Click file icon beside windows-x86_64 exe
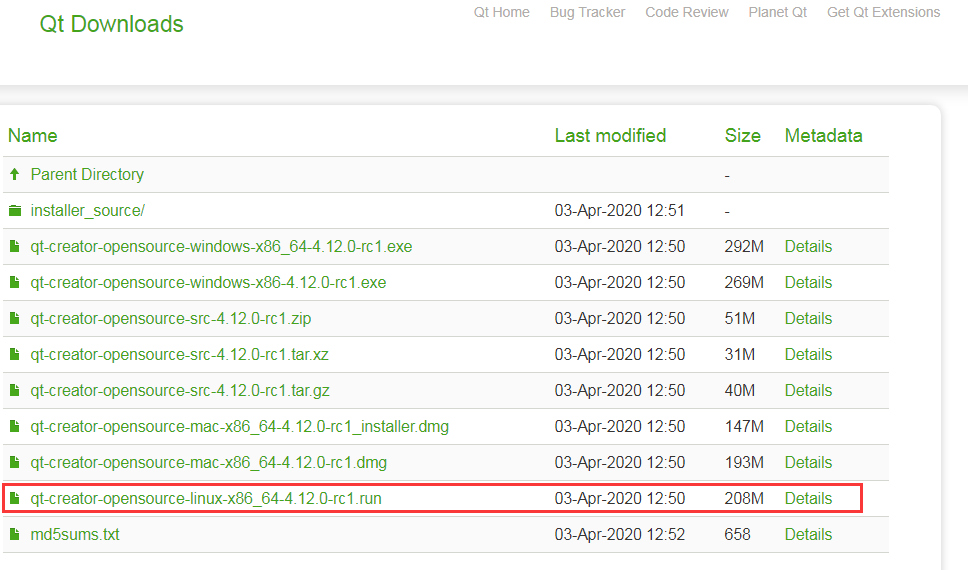 tap(15, 247)
